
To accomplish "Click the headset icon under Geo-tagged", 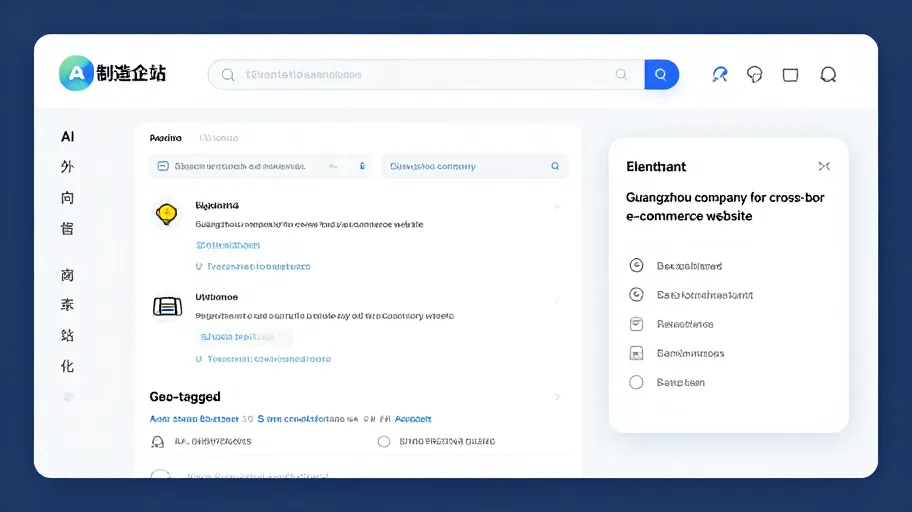I will pos(158,442).
